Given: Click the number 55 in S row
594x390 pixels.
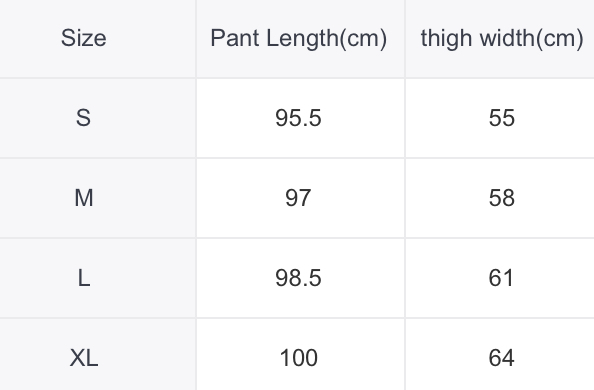Looking at the screenshot, I should point(502,118).
